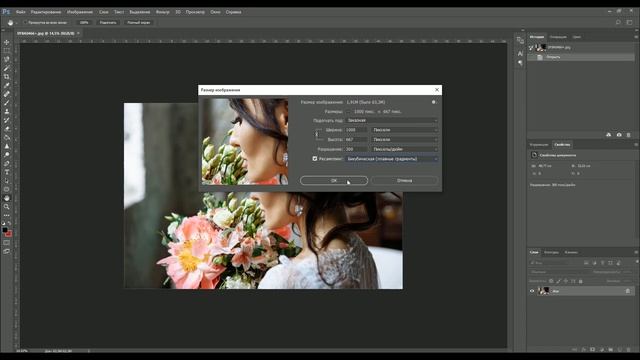The height and width of the screenshot is (360, 640).
Task: Select the Clone Stamp tool
Action: click(x=7, y=111)
